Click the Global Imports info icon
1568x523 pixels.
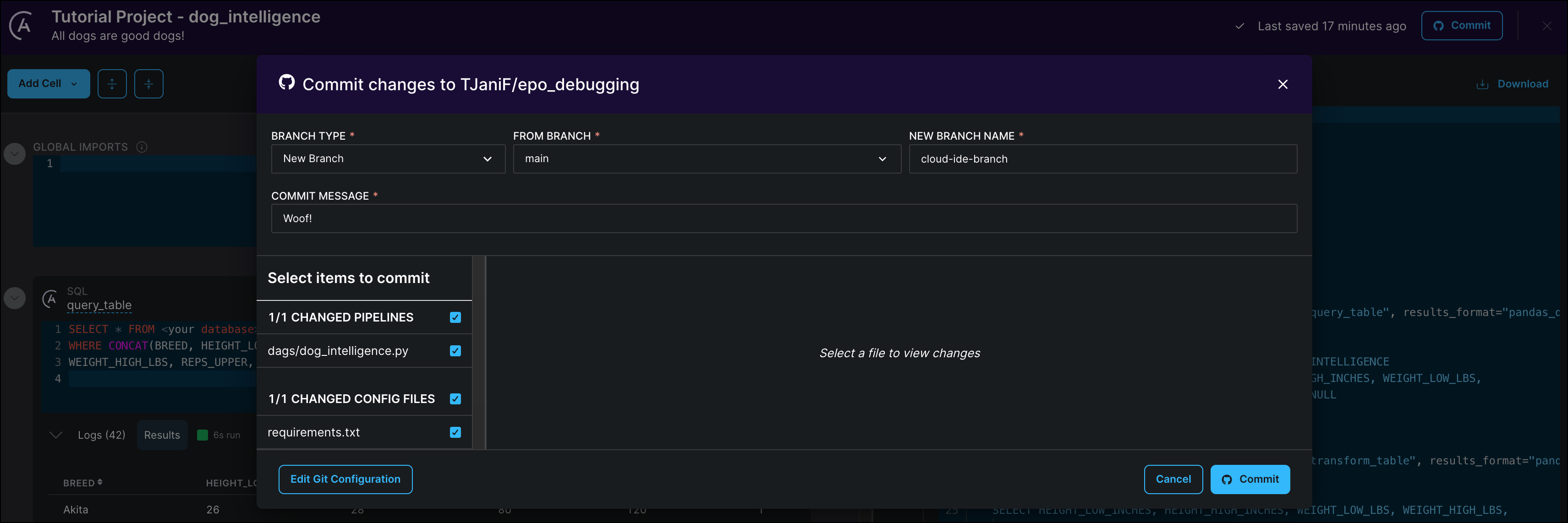[142, 147]
